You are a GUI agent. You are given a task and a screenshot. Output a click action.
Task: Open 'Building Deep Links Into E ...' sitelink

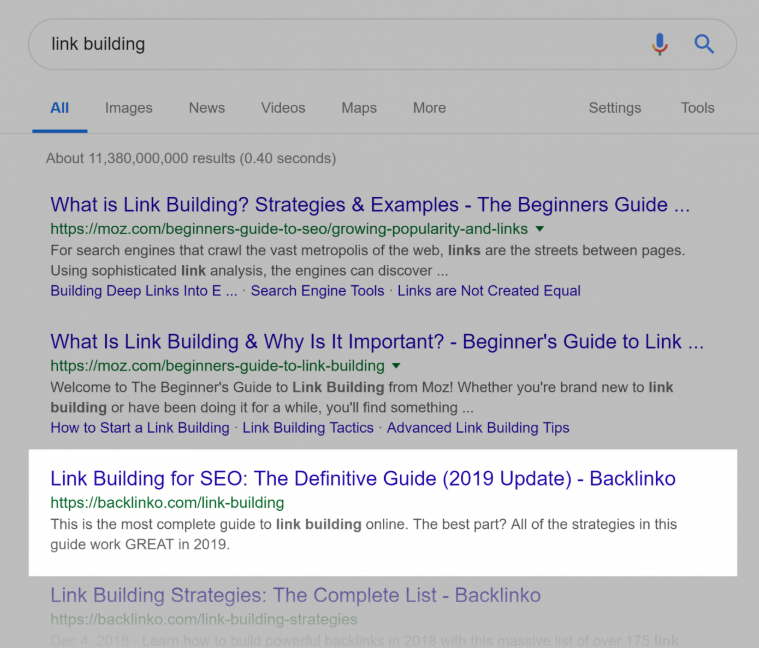coord(144,291)
